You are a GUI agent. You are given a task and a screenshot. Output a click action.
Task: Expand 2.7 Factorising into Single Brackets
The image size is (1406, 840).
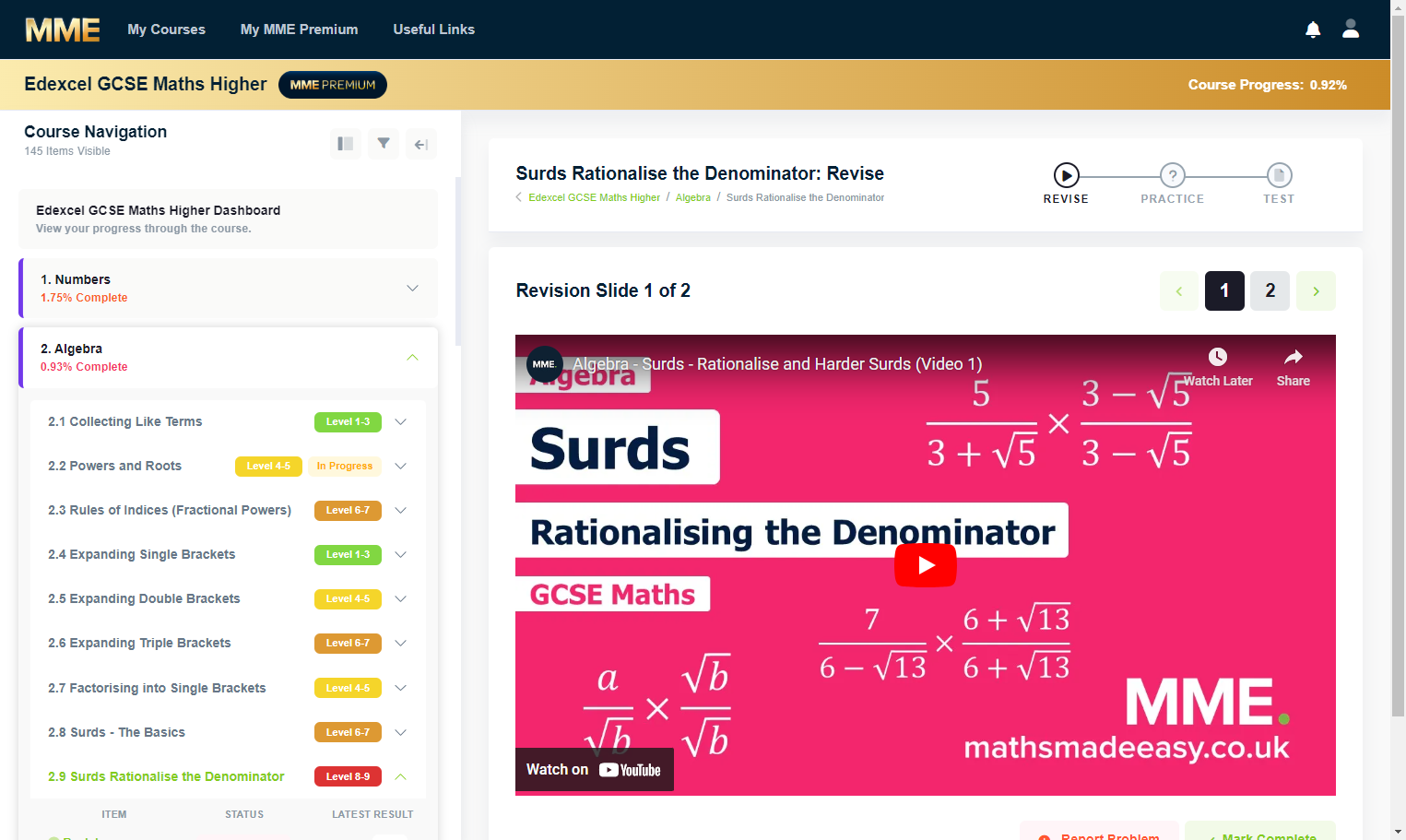(x=401, y=688)
